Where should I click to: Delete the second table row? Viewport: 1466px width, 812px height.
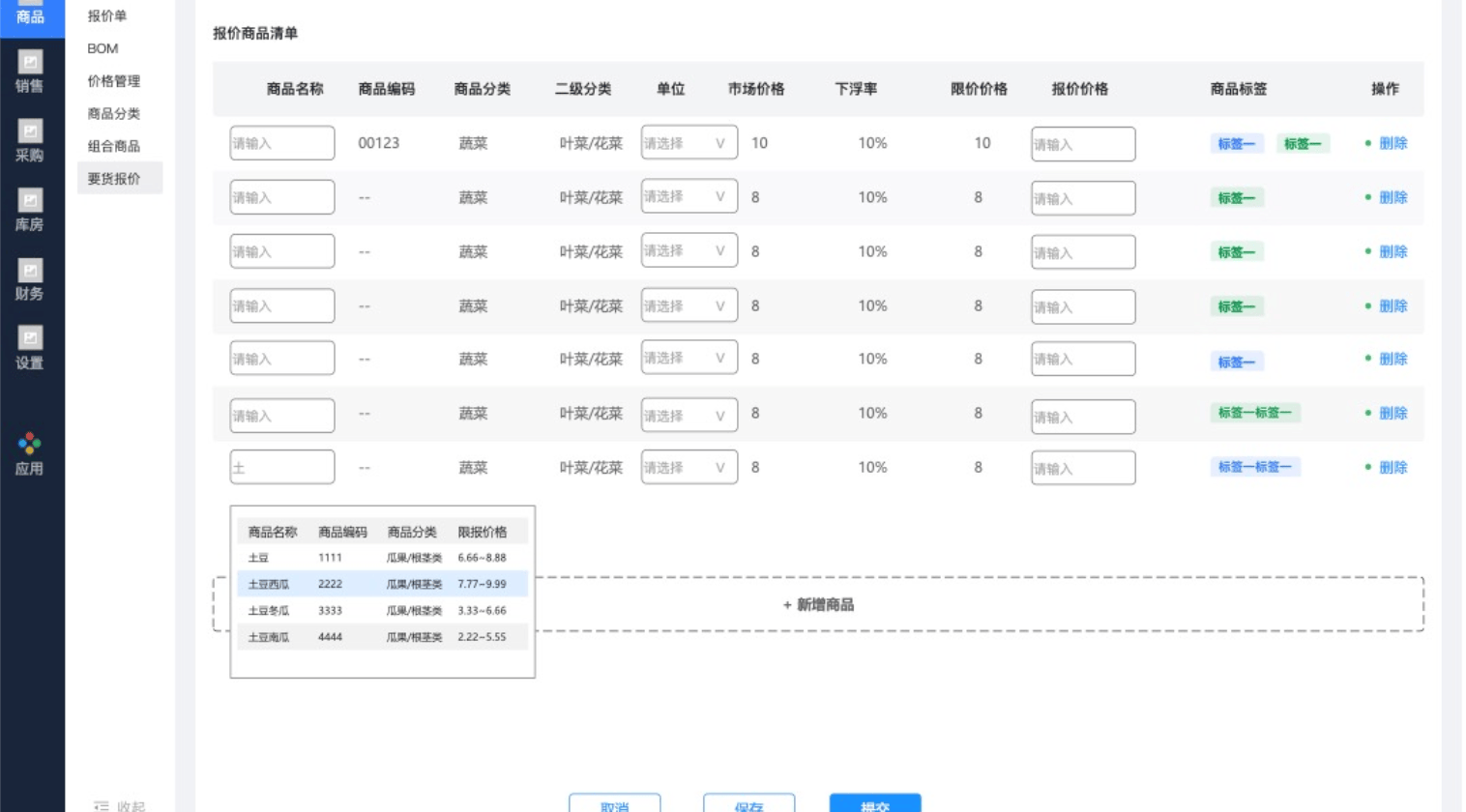pos(1393,197)
